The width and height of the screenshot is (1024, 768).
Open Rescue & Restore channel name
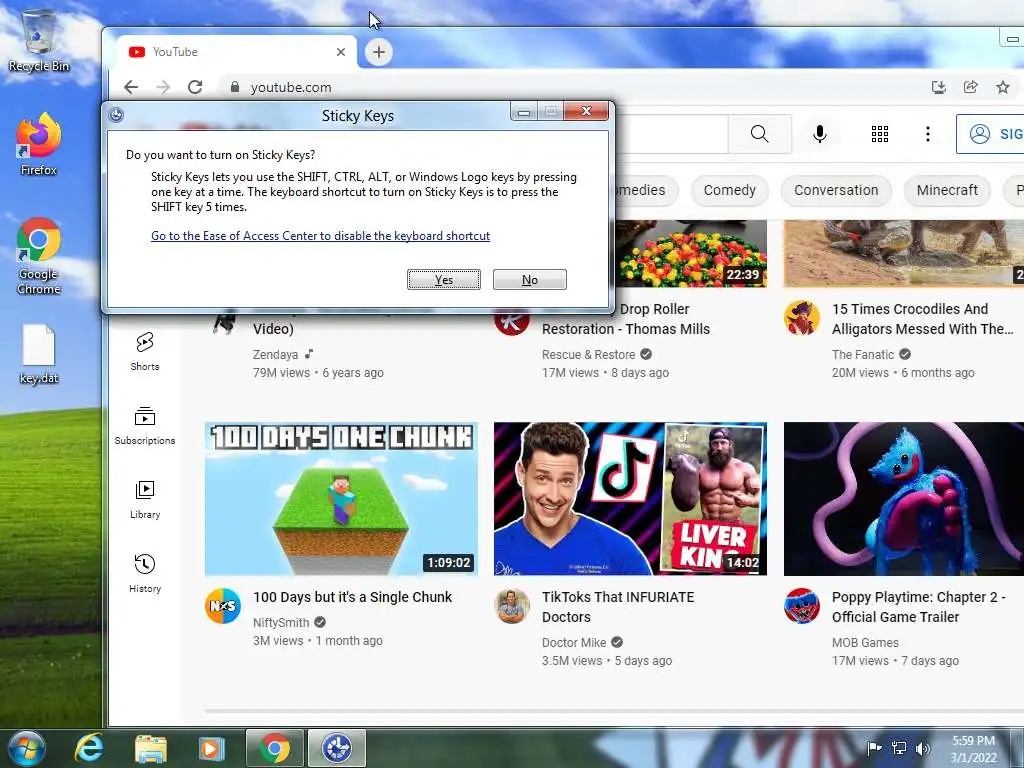[x=588, y=355]
